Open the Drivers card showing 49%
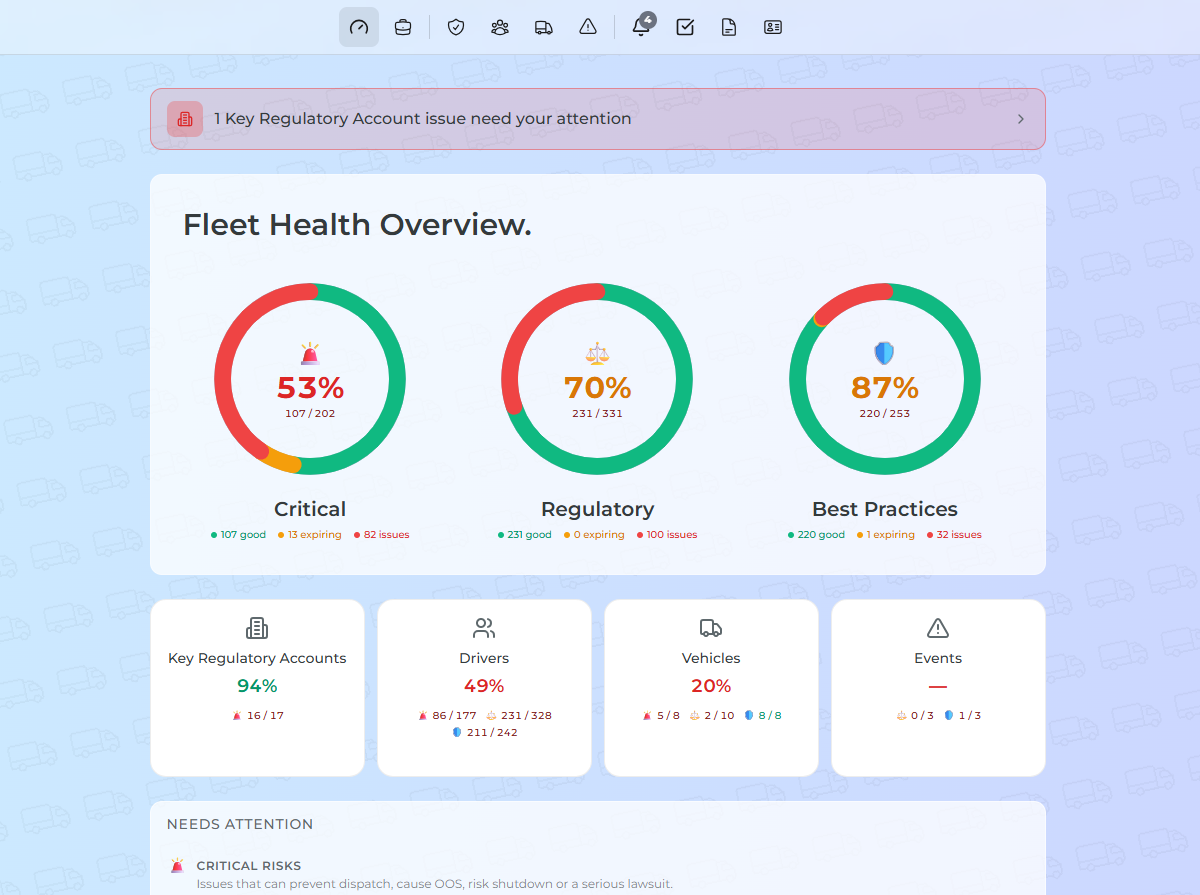This screenshot has height=895, width=1200. (484, 687)
